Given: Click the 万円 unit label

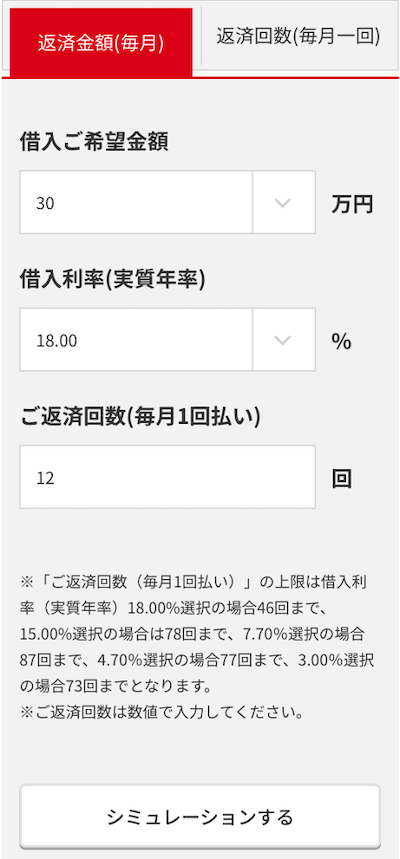Looking at the screenshot, I should point(352,204).
